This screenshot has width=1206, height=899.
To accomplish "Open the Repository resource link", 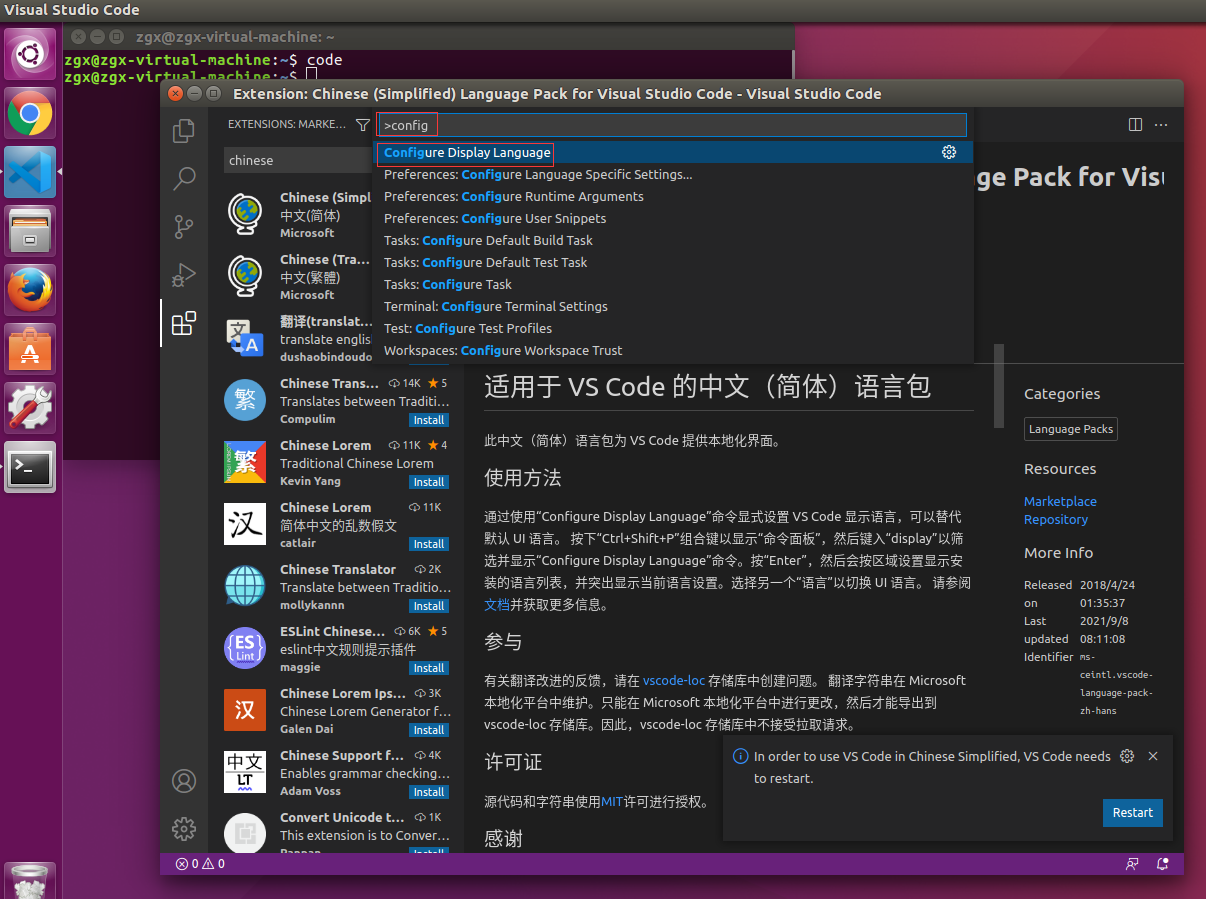I will [1056, 519].
